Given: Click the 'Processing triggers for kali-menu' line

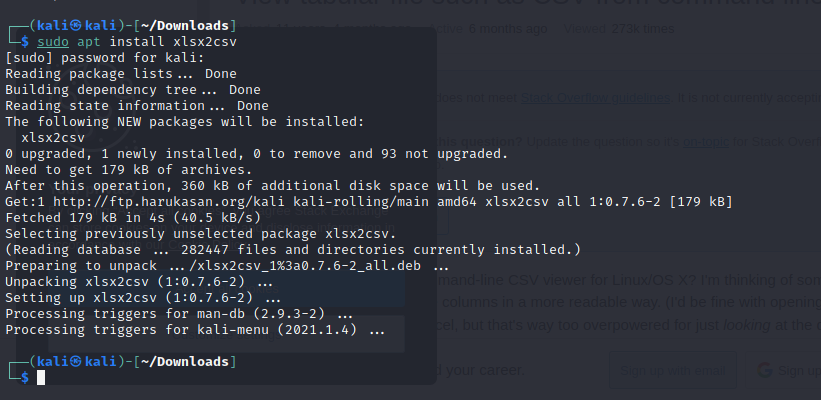Looking at the screenshot, I should click(x=195, y=329).
